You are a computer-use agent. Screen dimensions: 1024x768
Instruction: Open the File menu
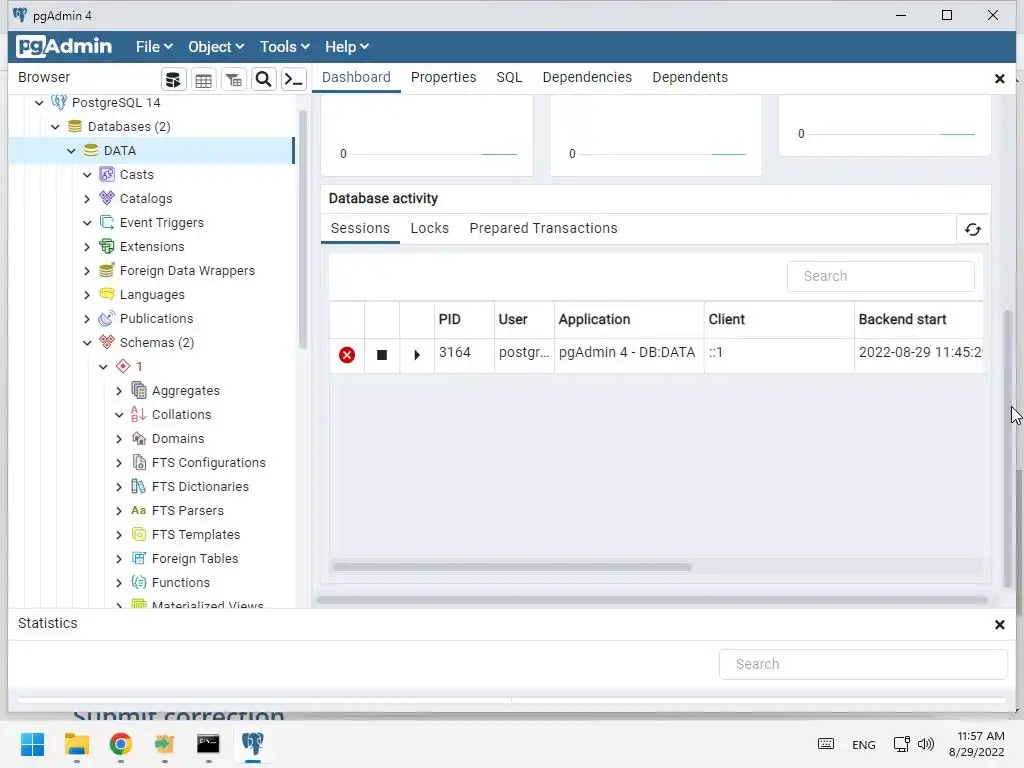point(154,46)
